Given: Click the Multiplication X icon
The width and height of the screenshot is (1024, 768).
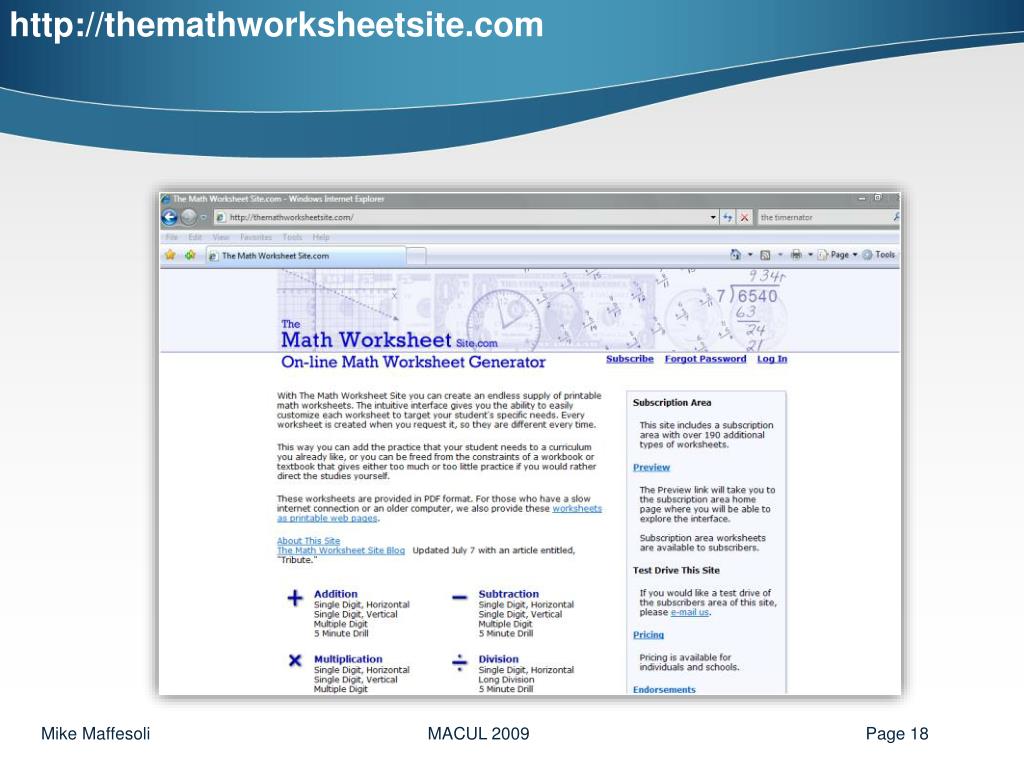Looking at the screenshot, I should pyautogui.click(x=295, y=660).
